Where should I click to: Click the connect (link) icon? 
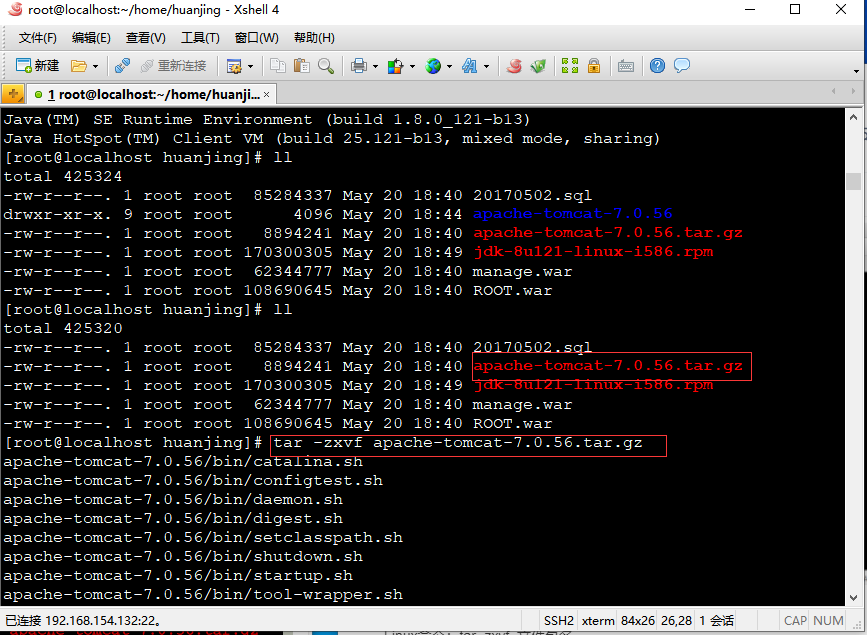[122, 66]
